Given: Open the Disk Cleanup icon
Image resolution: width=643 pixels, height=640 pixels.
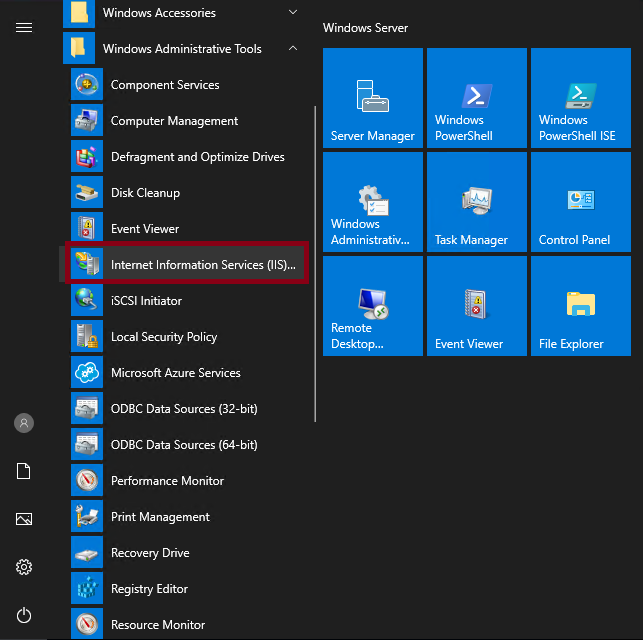Looking at the screenshot, I should 87,193.
